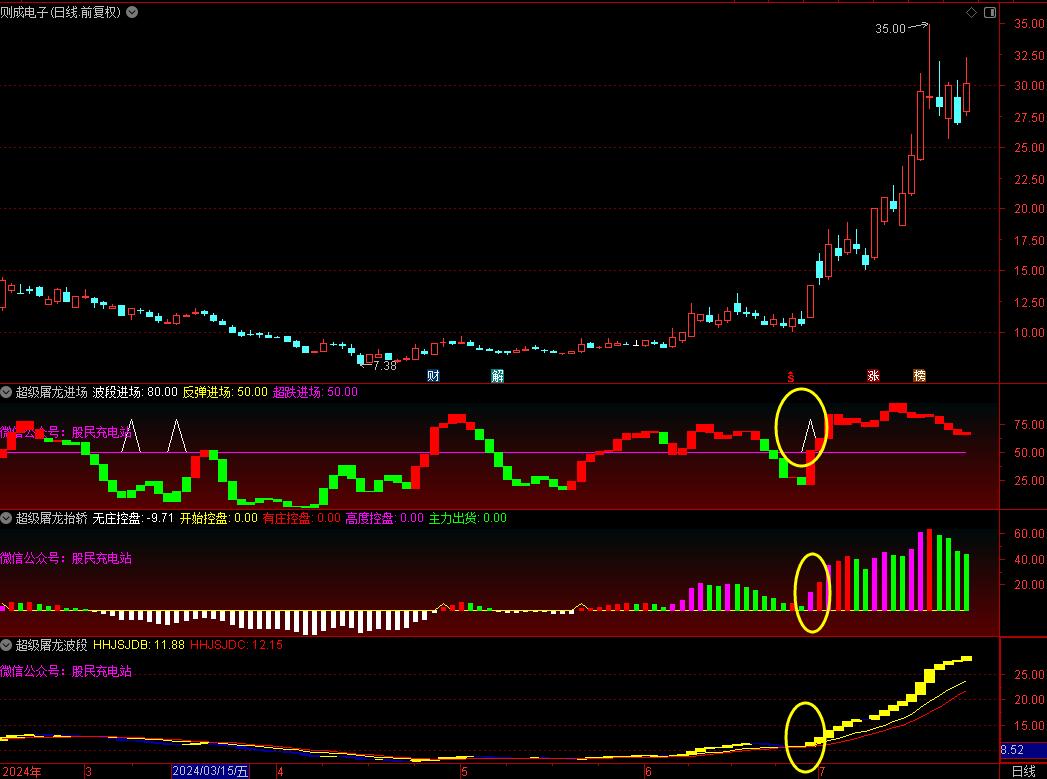The height and width of the screenshot is (779, 1047).
Task: Select the 2024/03/15/五 date marker
Action: (209, 771)
